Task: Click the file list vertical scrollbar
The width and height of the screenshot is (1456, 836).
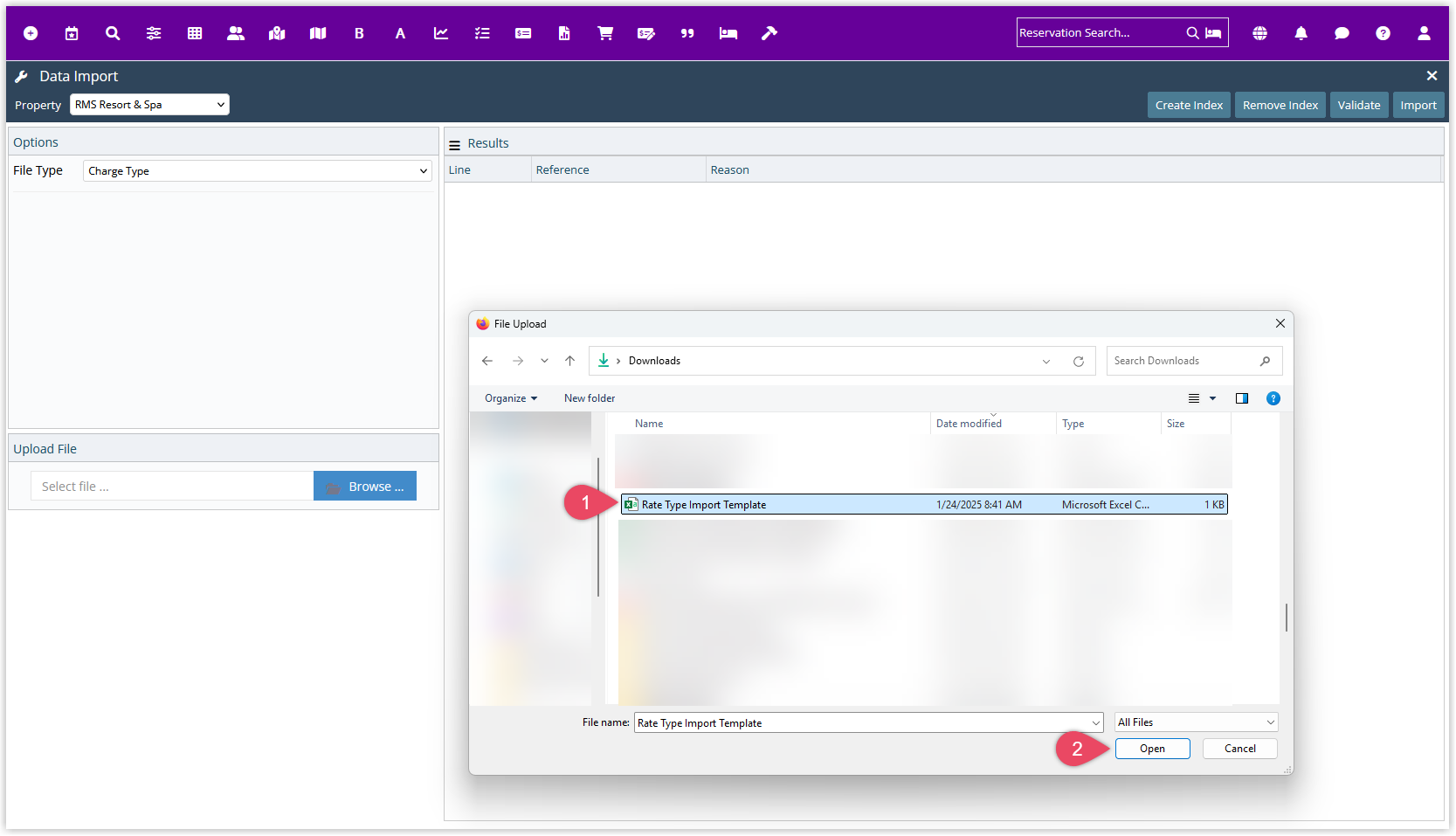Action: click(1286, 617)
